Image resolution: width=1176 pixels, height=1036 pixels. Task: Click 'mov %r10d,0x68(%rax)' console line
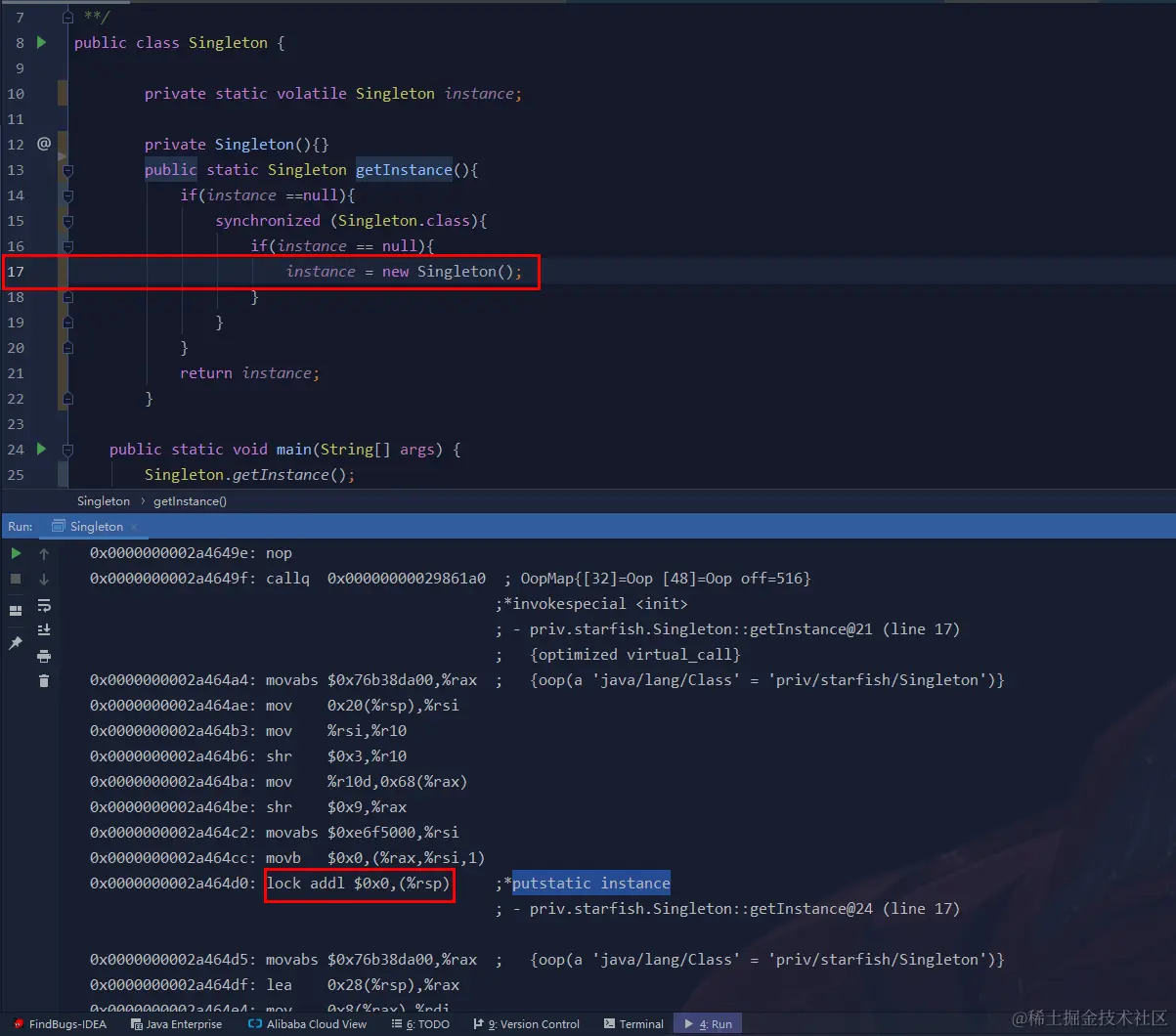tap(279, 782)
